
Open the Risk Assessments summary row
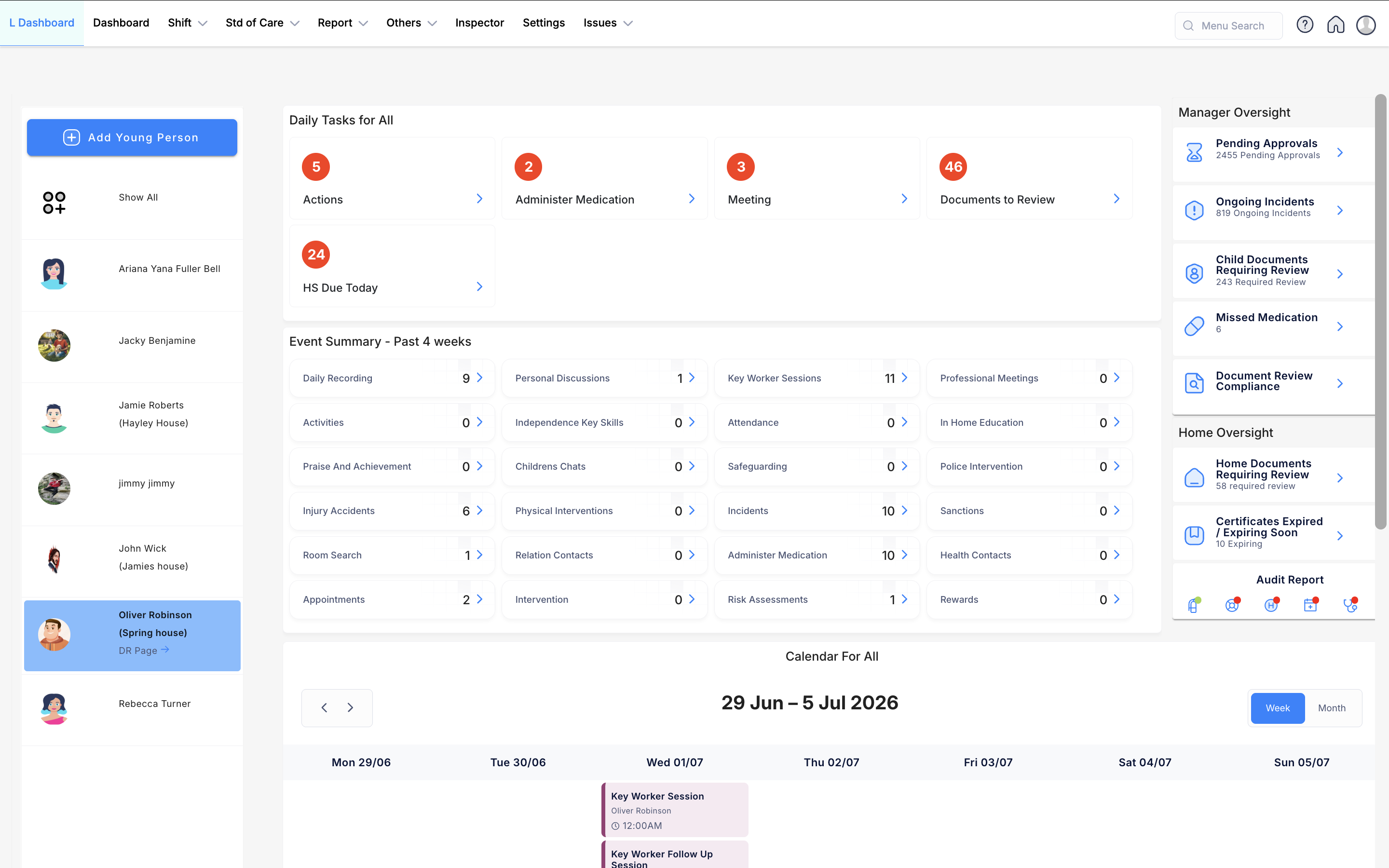(817, 599)
